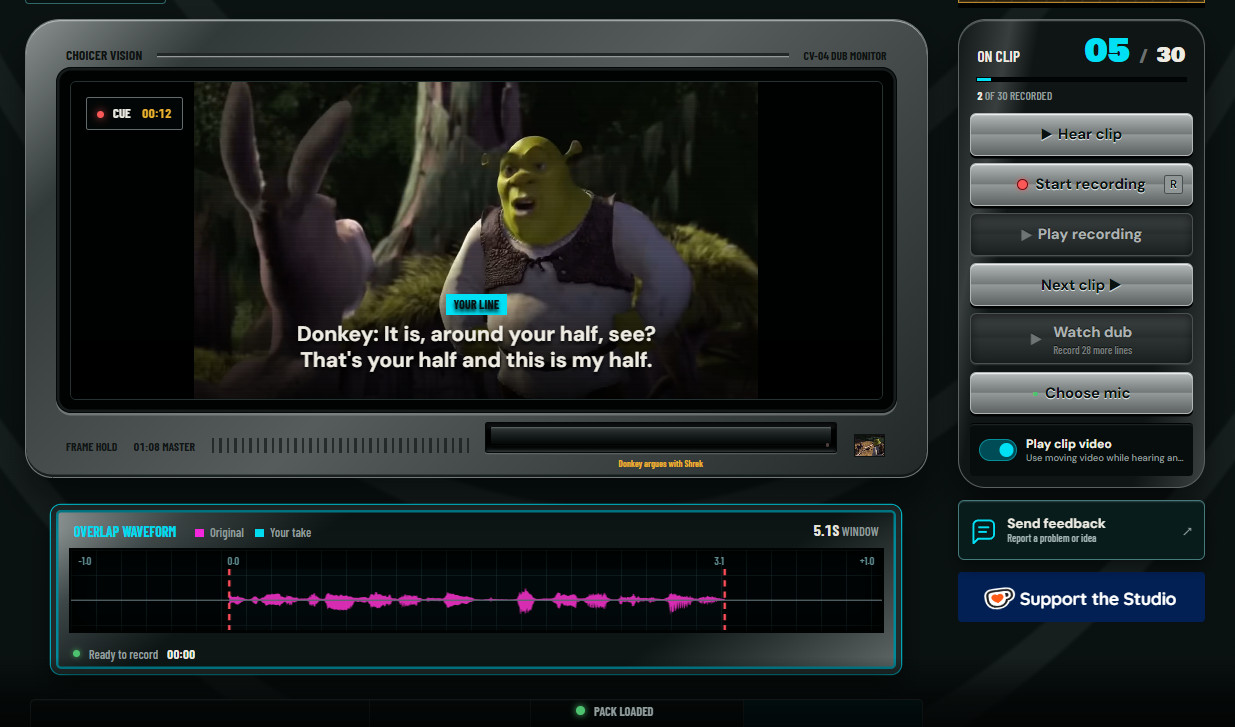Click the Shrek video frame
Image resolution: width=1235 pixels, height=727 pixels.
pyautogui.click(x=476, y=240)
